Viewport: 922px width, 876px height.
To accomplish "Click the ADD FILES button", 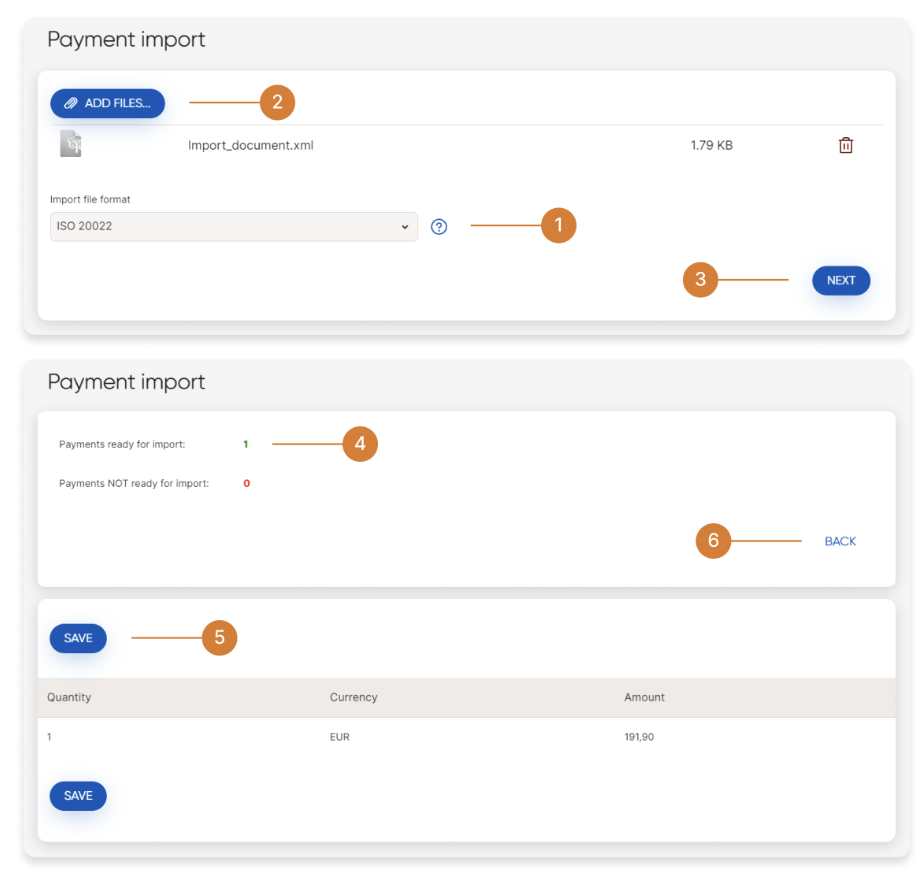I will 107,103.
